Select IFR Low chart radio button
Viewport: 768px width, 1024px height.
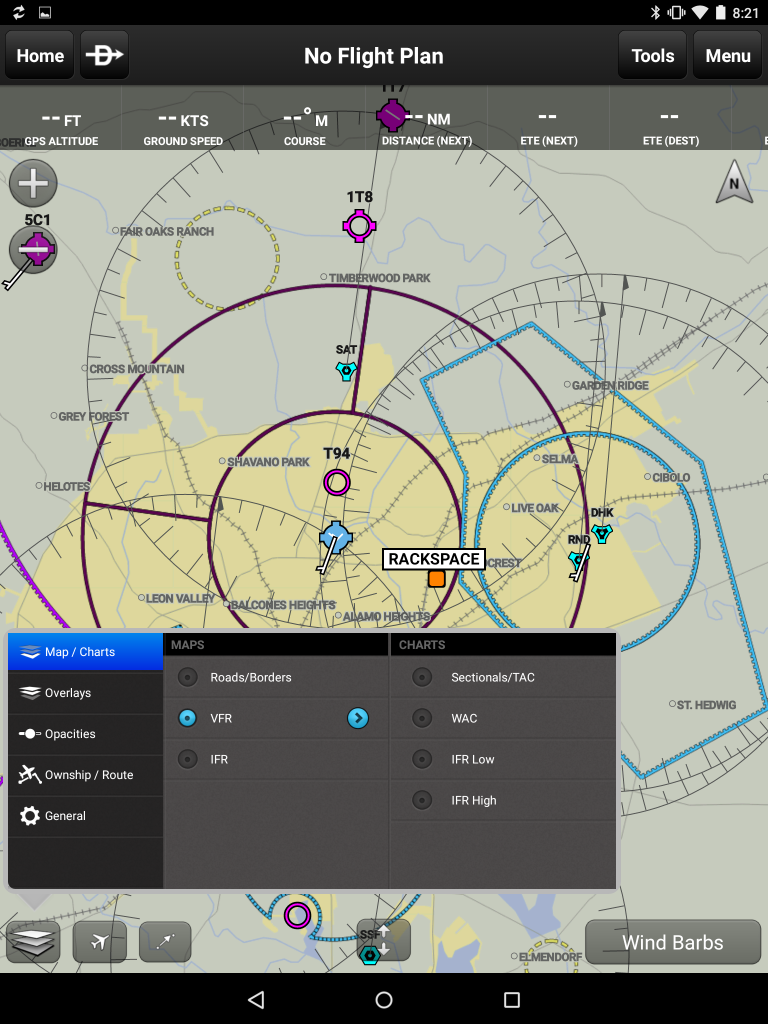click(422, 760)
